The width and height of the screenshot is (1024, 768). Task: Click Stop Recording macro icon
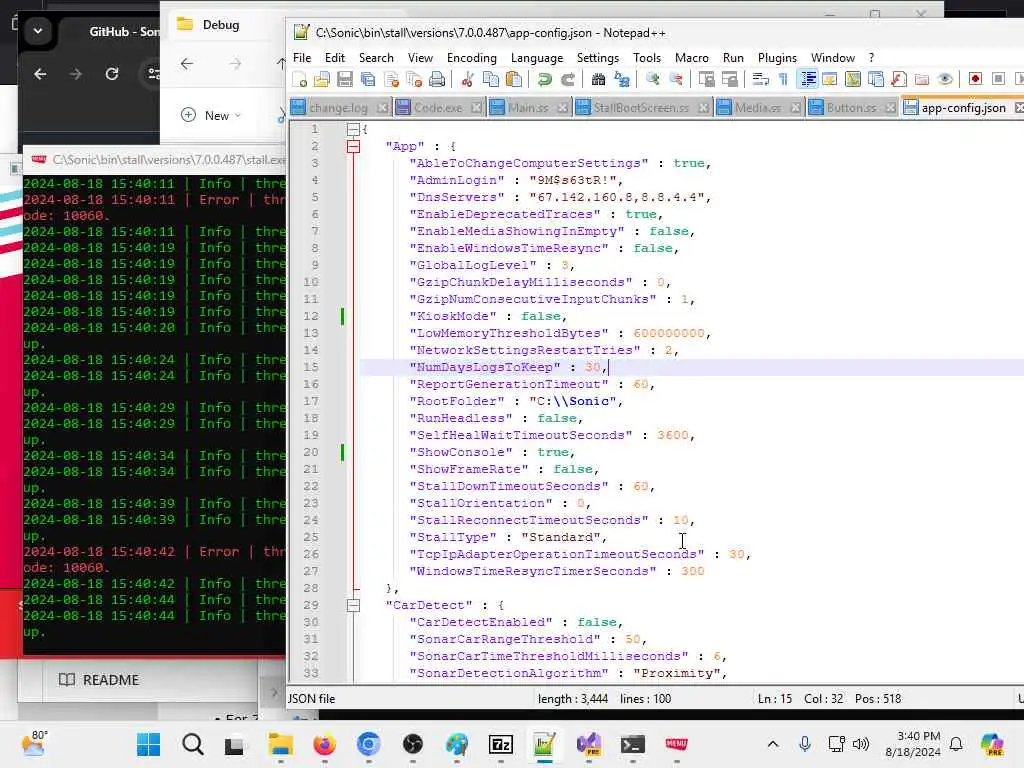998,79
